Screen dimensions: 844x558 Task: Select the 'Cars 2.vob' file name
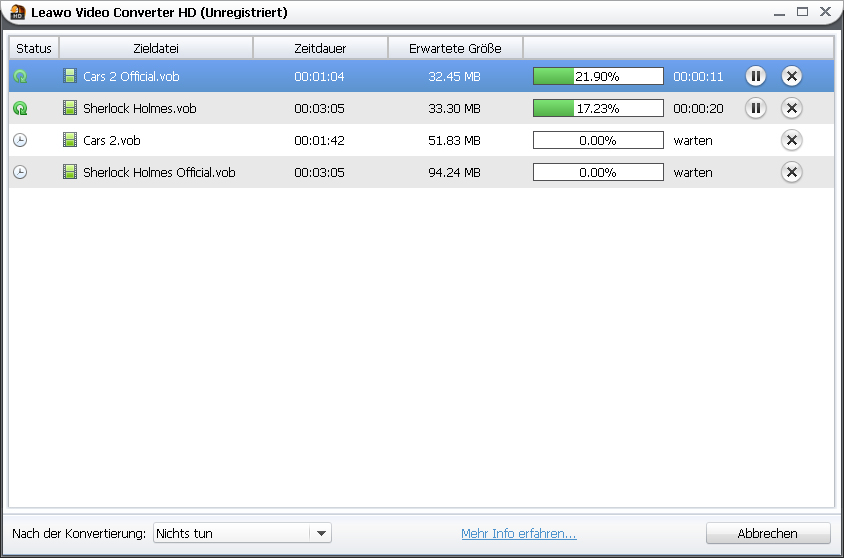pos(112,140)
